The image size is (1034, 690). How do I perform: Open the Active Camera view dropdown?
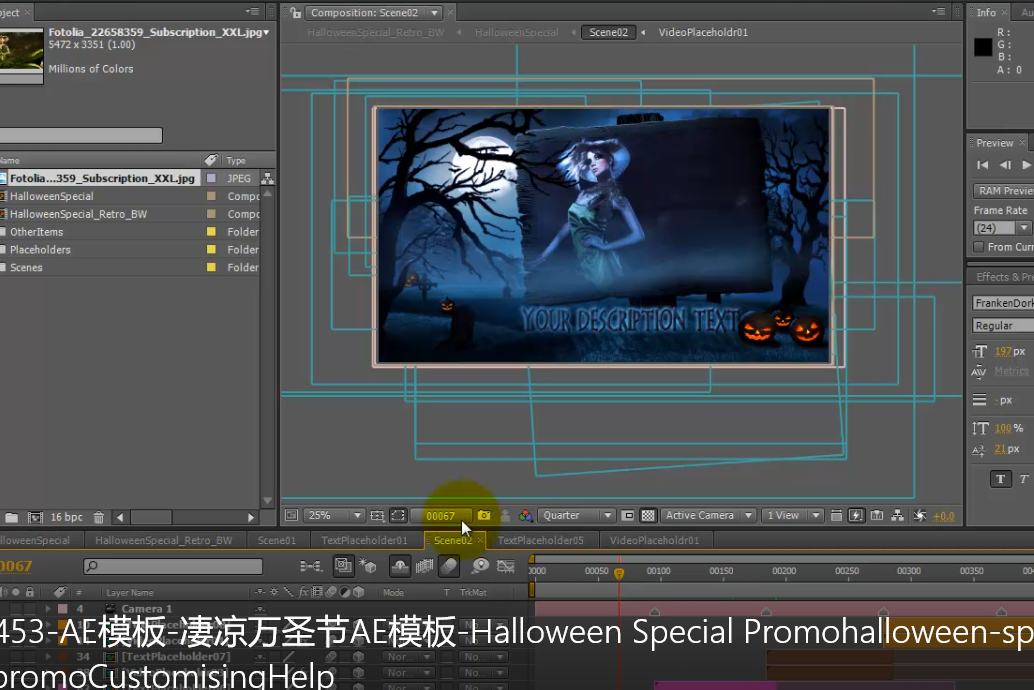click(709, 515)
